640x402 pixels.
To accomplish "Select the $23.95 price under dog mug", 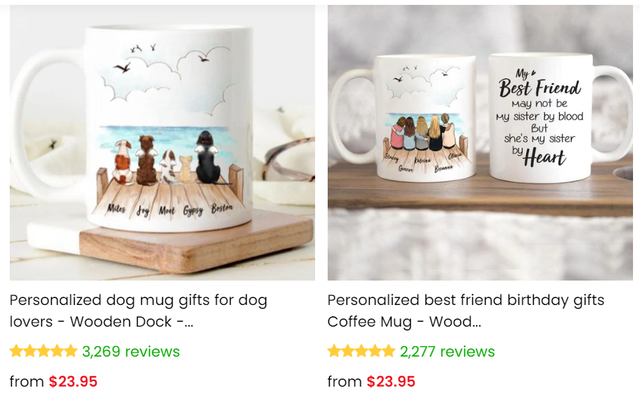I will point(73,382).
